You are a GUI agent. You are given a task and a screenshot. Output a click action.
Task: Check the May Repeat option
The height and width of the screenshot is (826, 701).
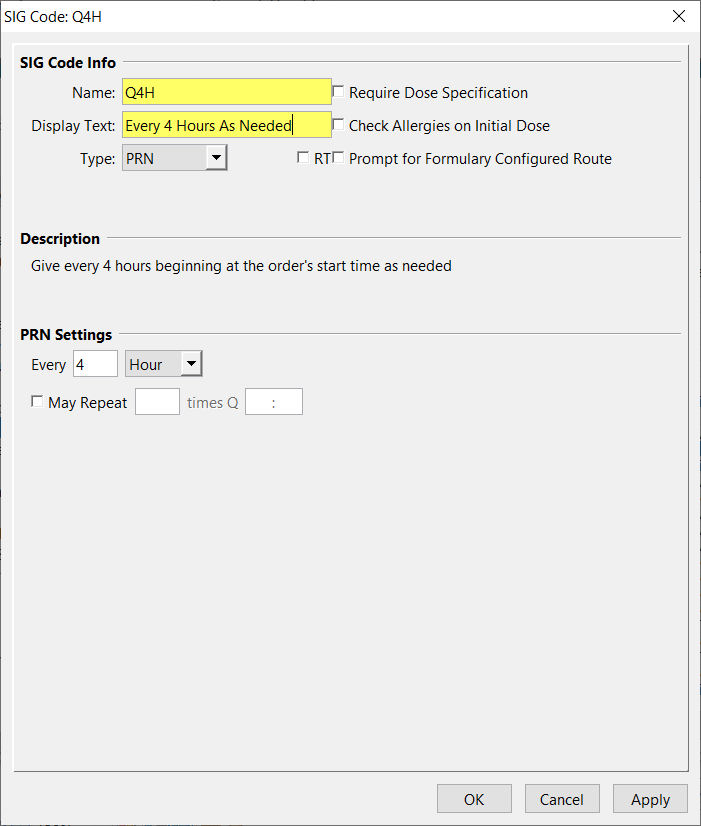pyautogui.click(x=38, y=402)
